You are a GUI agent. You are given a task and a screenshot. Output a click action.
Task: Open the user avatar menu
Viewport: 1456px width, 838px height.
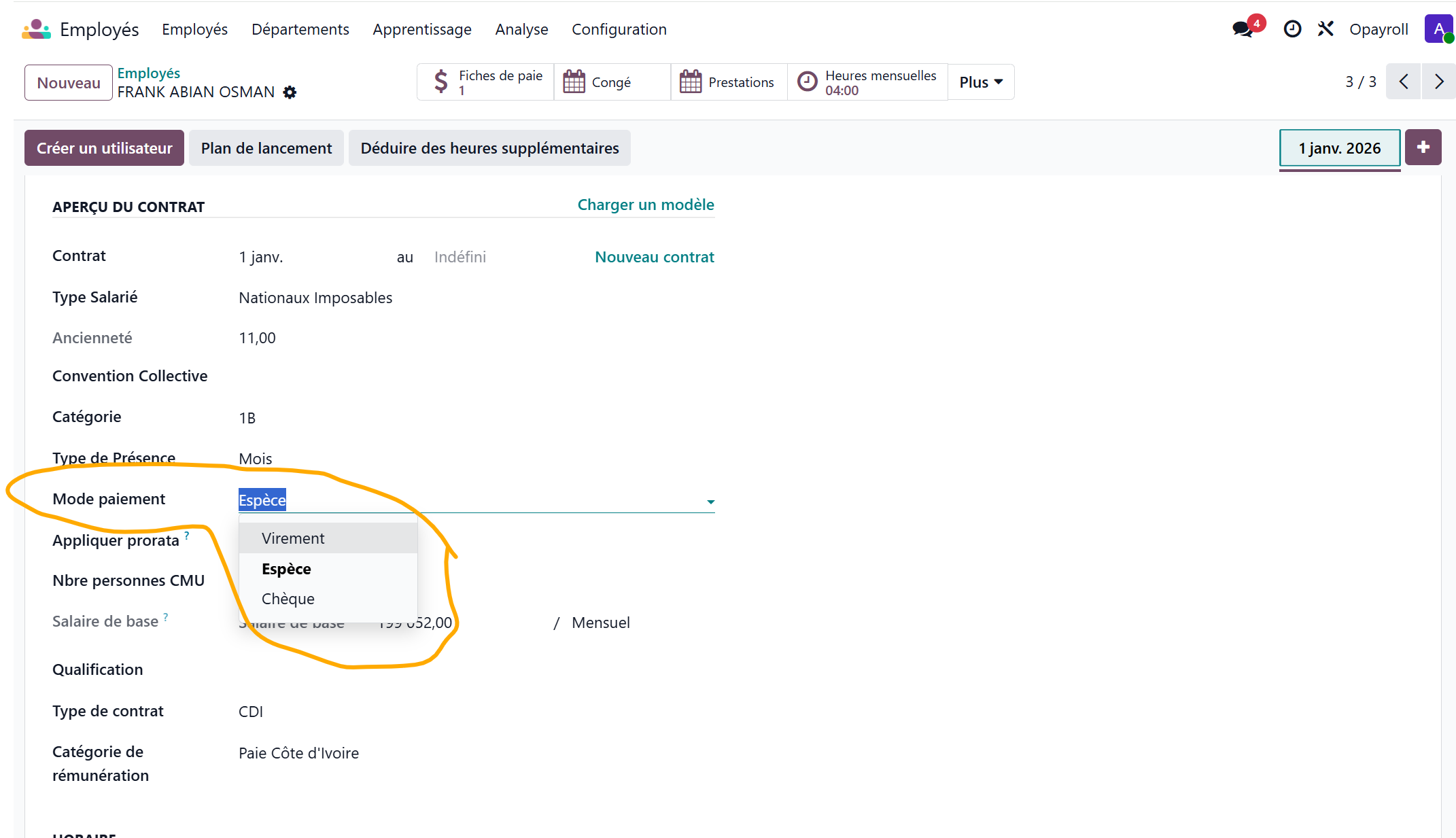click(1438, 29)
